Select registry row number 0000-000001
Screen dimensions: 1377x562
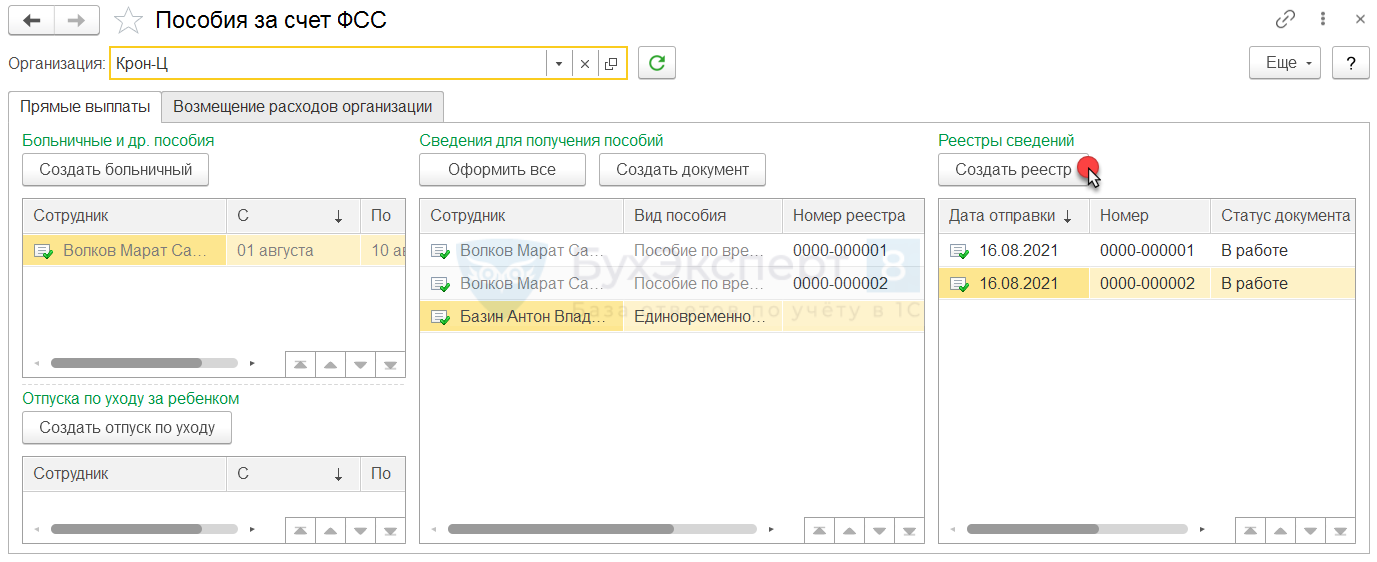[x=1146, y=250]
